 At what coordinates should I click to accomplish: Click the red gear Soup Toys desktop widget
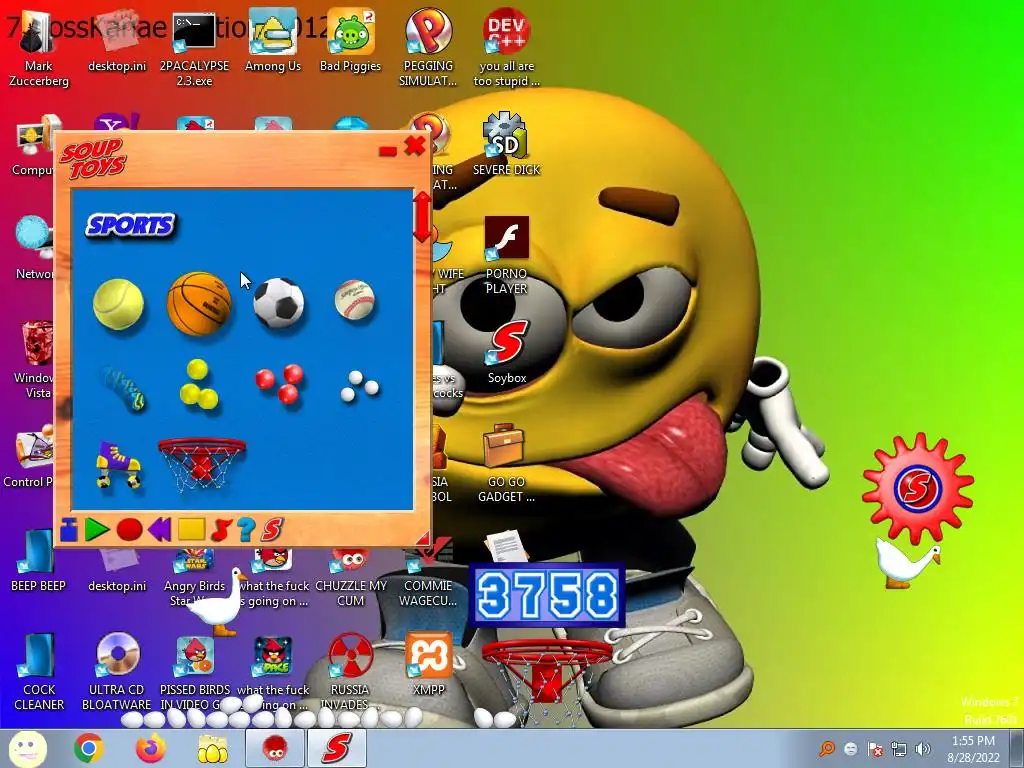tap(918, 487)
